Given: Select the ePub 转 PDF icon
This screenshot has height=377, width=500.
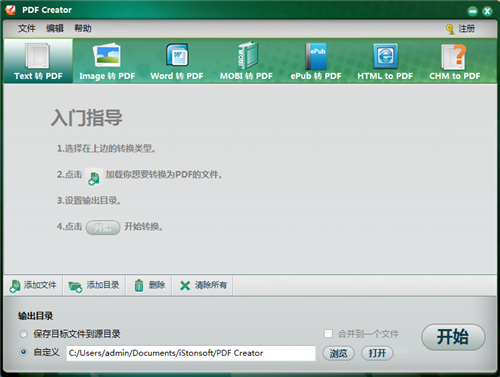Looking at the screenshot, I should (316, 56).
